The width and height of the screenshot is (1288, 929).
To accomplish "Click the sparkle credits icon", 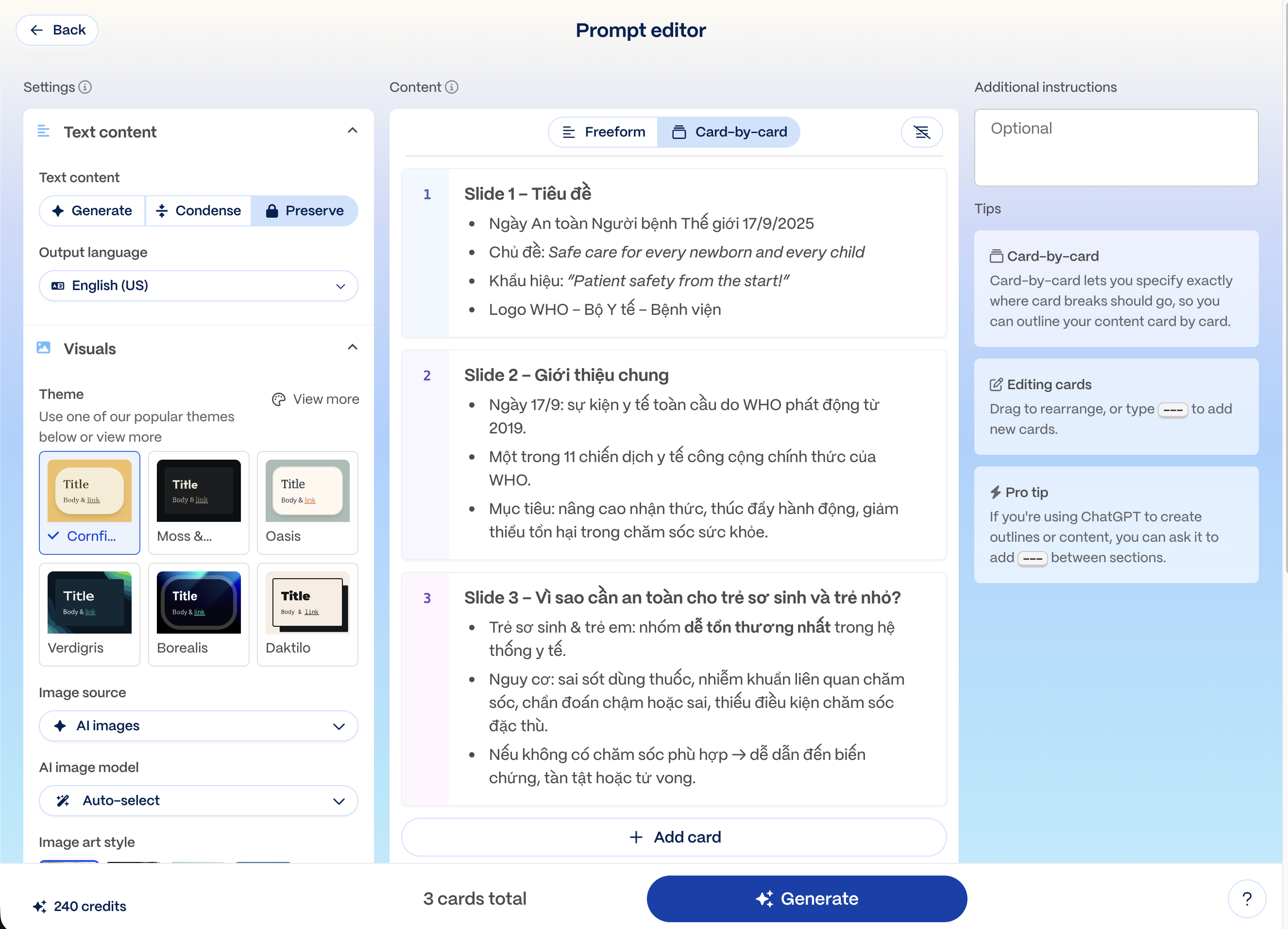I will (40, 906).
